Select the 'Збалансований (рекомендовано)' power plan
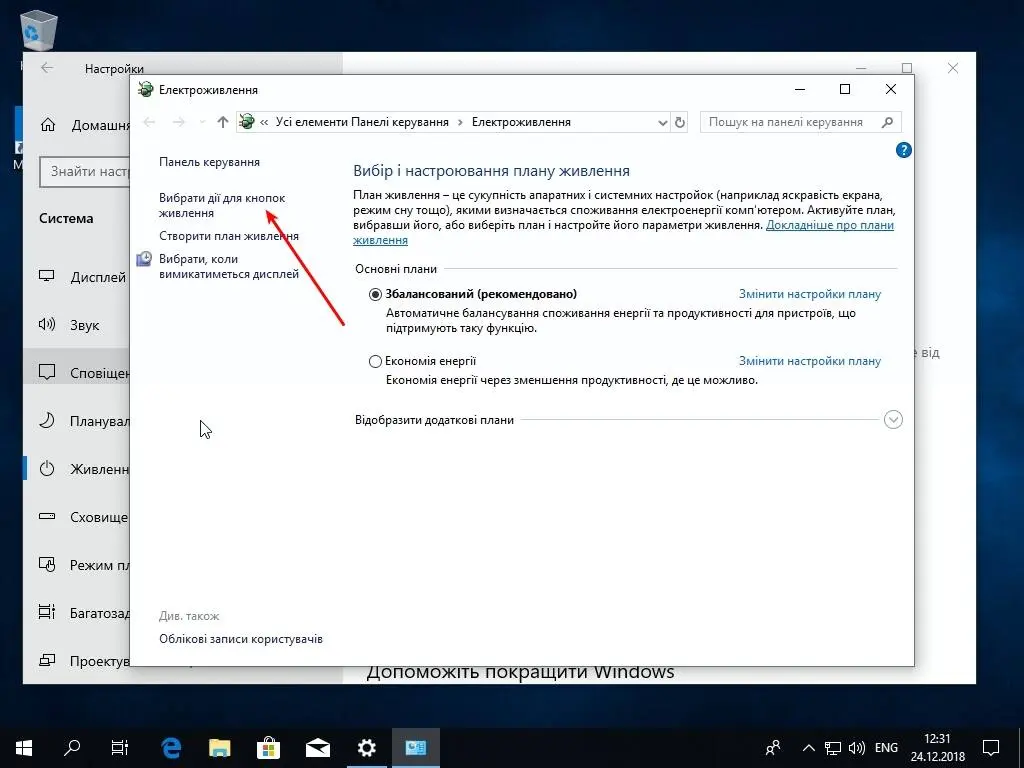1024x768 pixels. (x=375, y=295)
